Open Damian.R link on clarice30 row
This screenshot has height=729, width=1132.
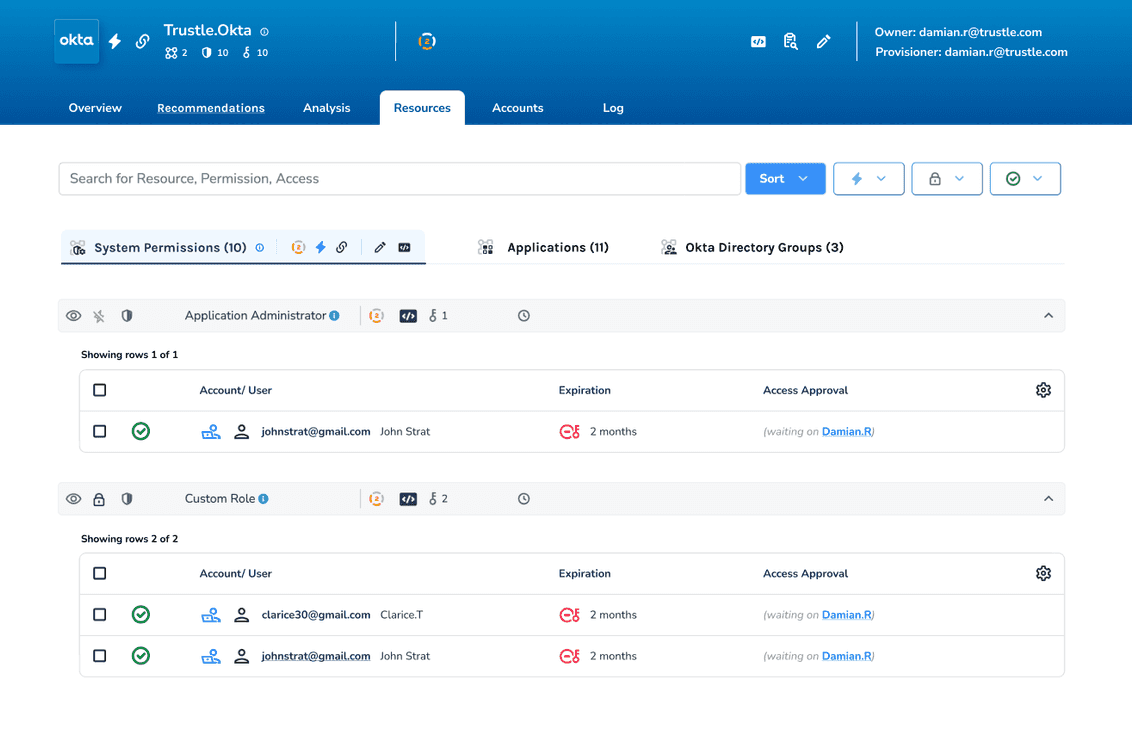(x=847, y=615)
